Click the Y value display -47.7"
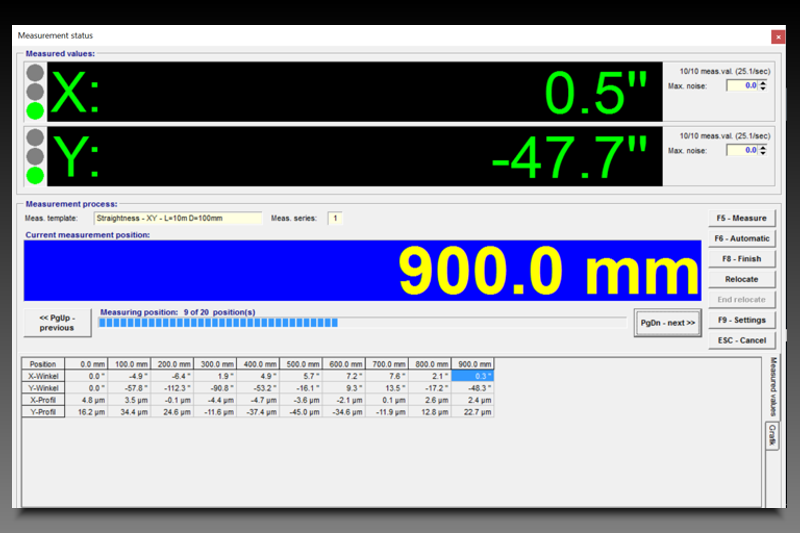Viewport: 800px width, 533px height. click(x=355, y=157)
